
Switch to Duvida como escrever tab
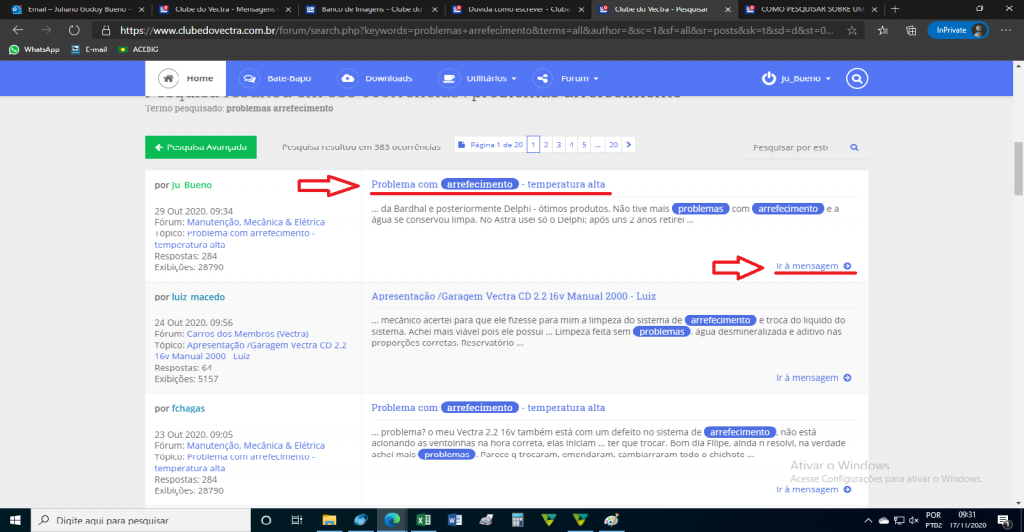pyautogui.click(x=519, y=9)
